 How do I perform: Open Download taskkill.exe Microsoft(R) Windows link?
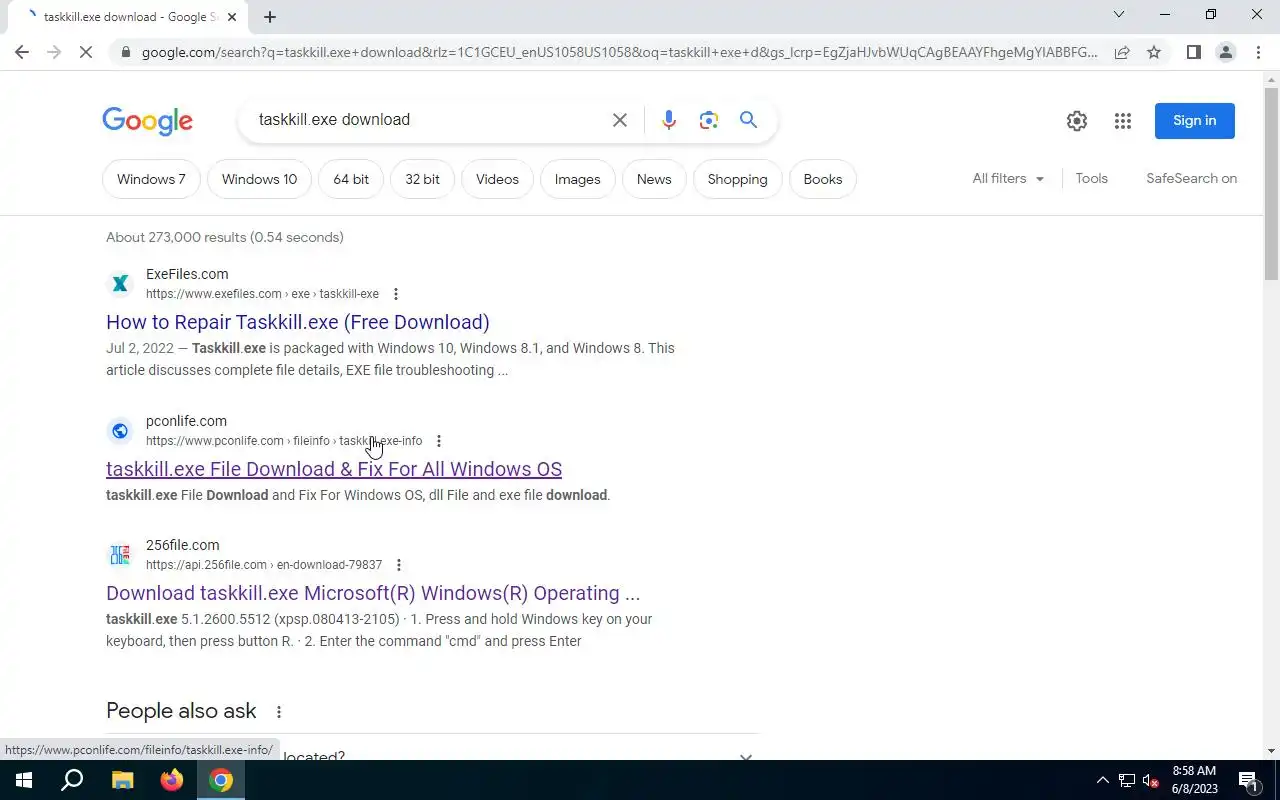[x=373, y=593]
